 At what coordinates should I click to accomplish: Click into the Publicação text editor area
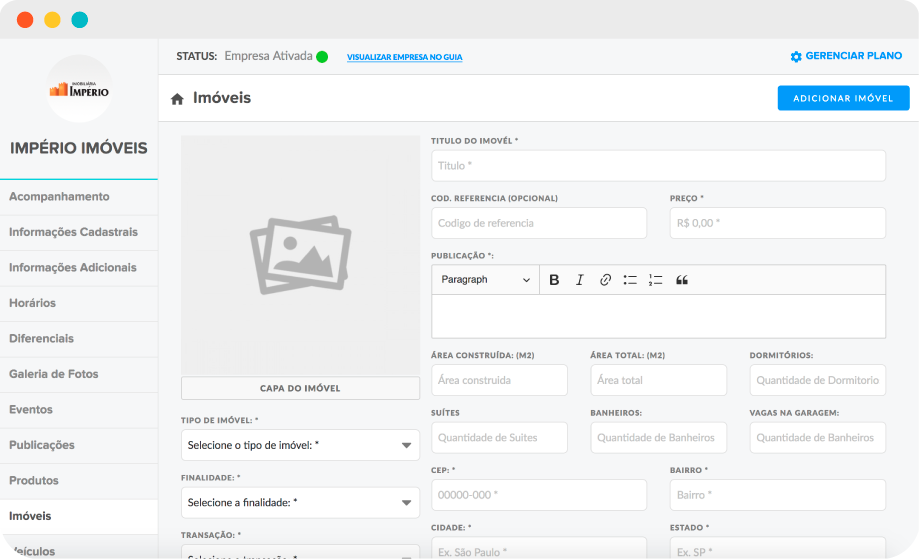tap(658, 316)
